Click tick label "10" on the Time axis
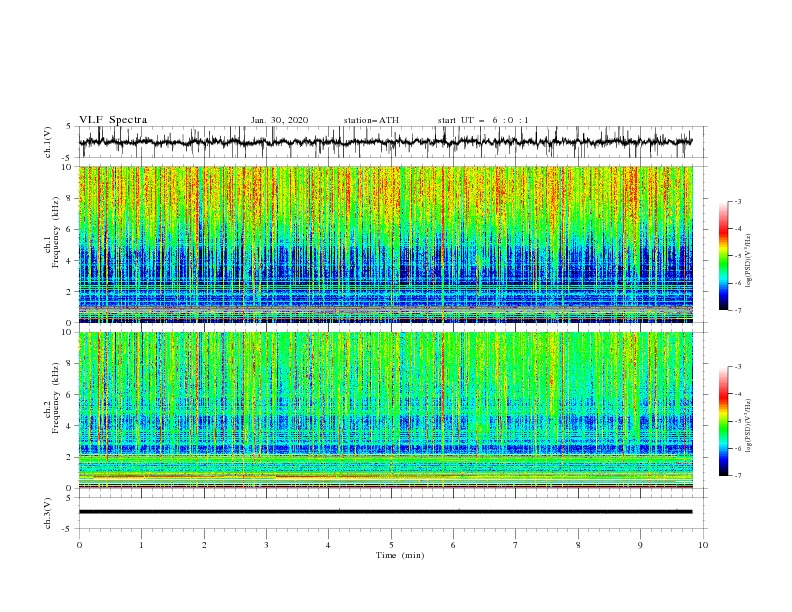Viewport: 792px width, 612px height. (x=703, y=545)
